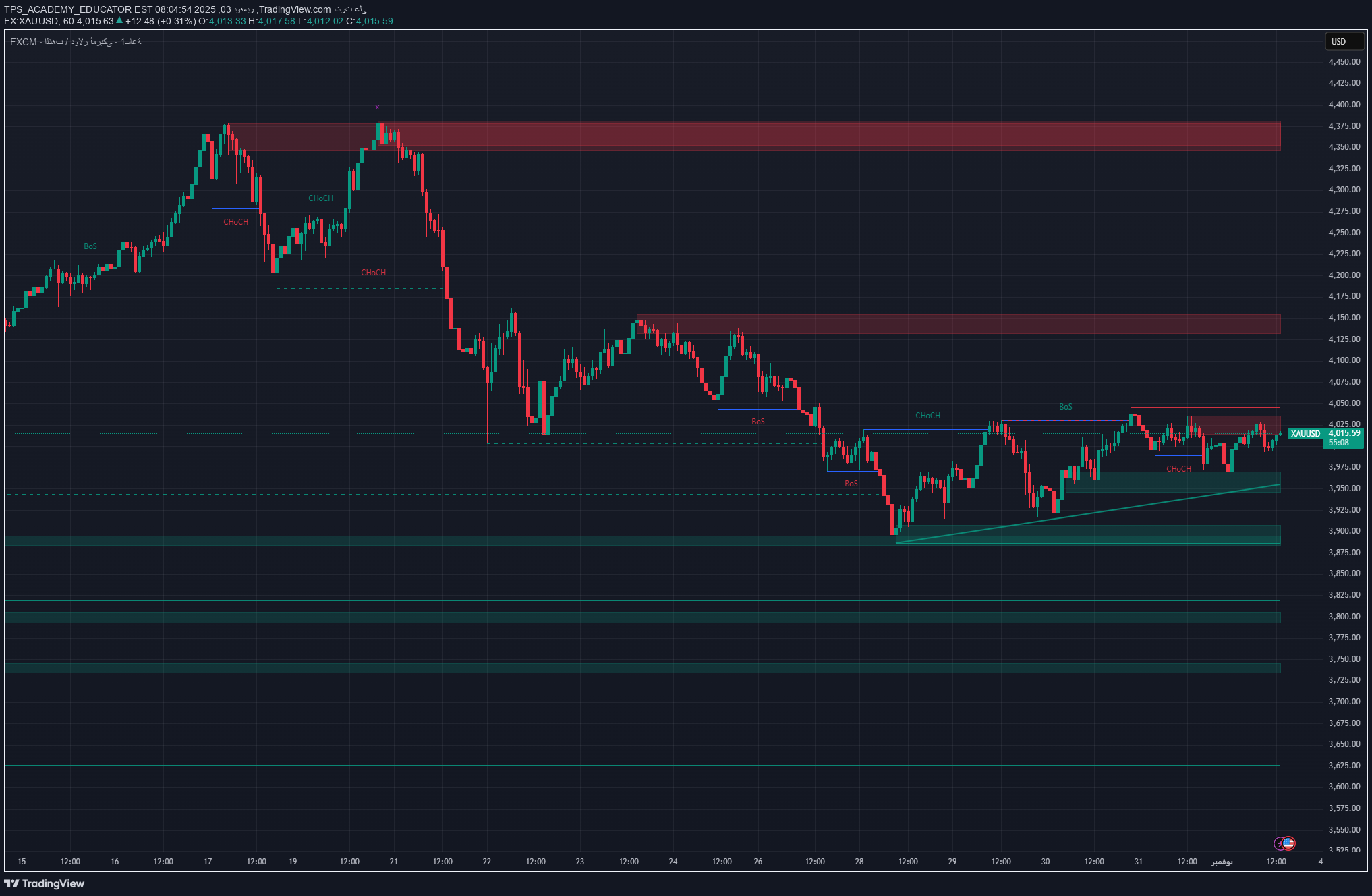
Task: Click the green BoS label at far left
Action: 90,246
